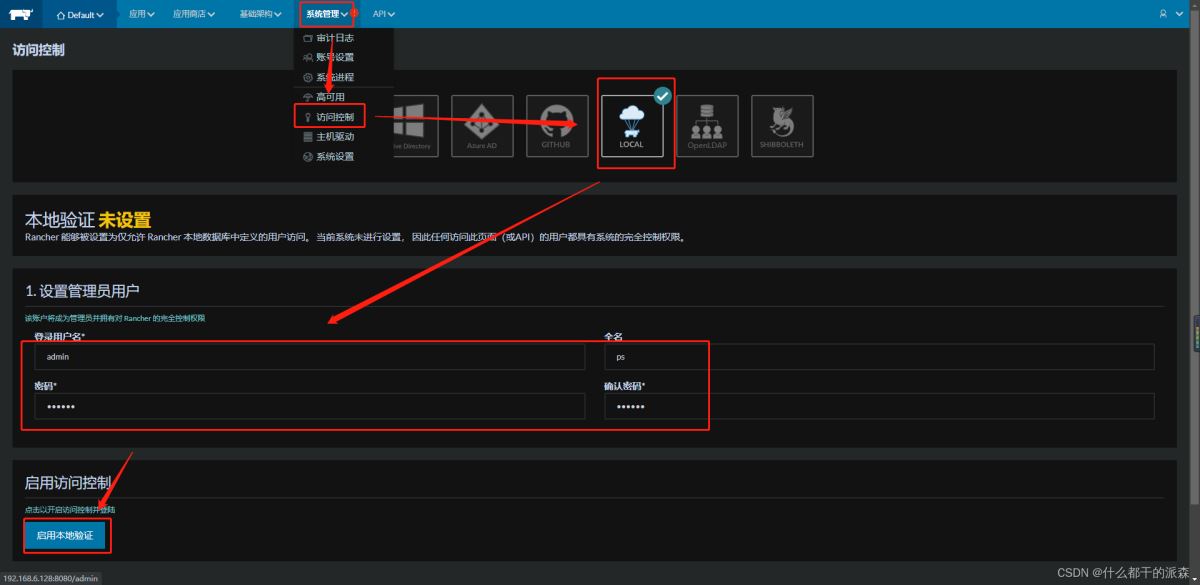The height and width of the screenshot is (585, 1200).
Task: Expand the API menu
Action: pyautogui.click(x=384, y=14)
